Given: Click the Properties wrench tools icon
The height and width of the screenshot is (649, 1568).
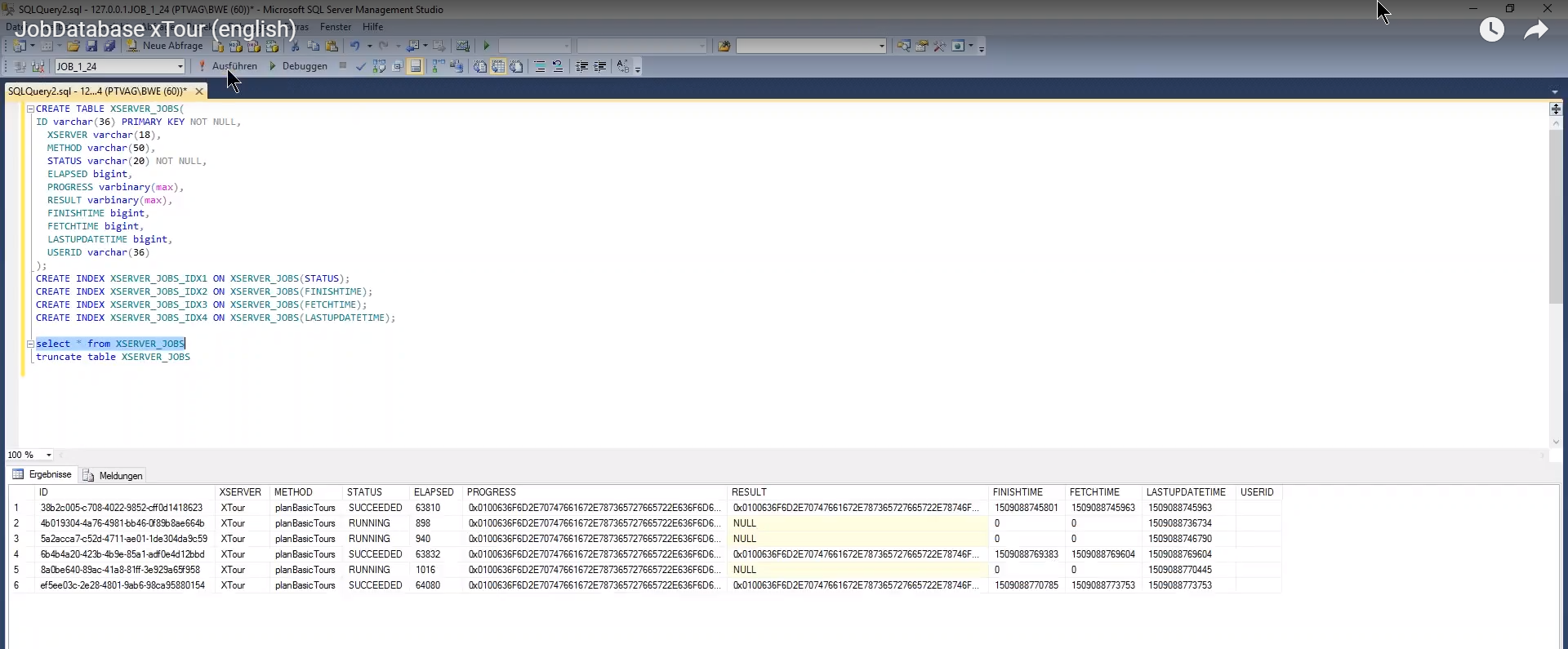Looking at the screenshot, I should (x=940, y=46).
